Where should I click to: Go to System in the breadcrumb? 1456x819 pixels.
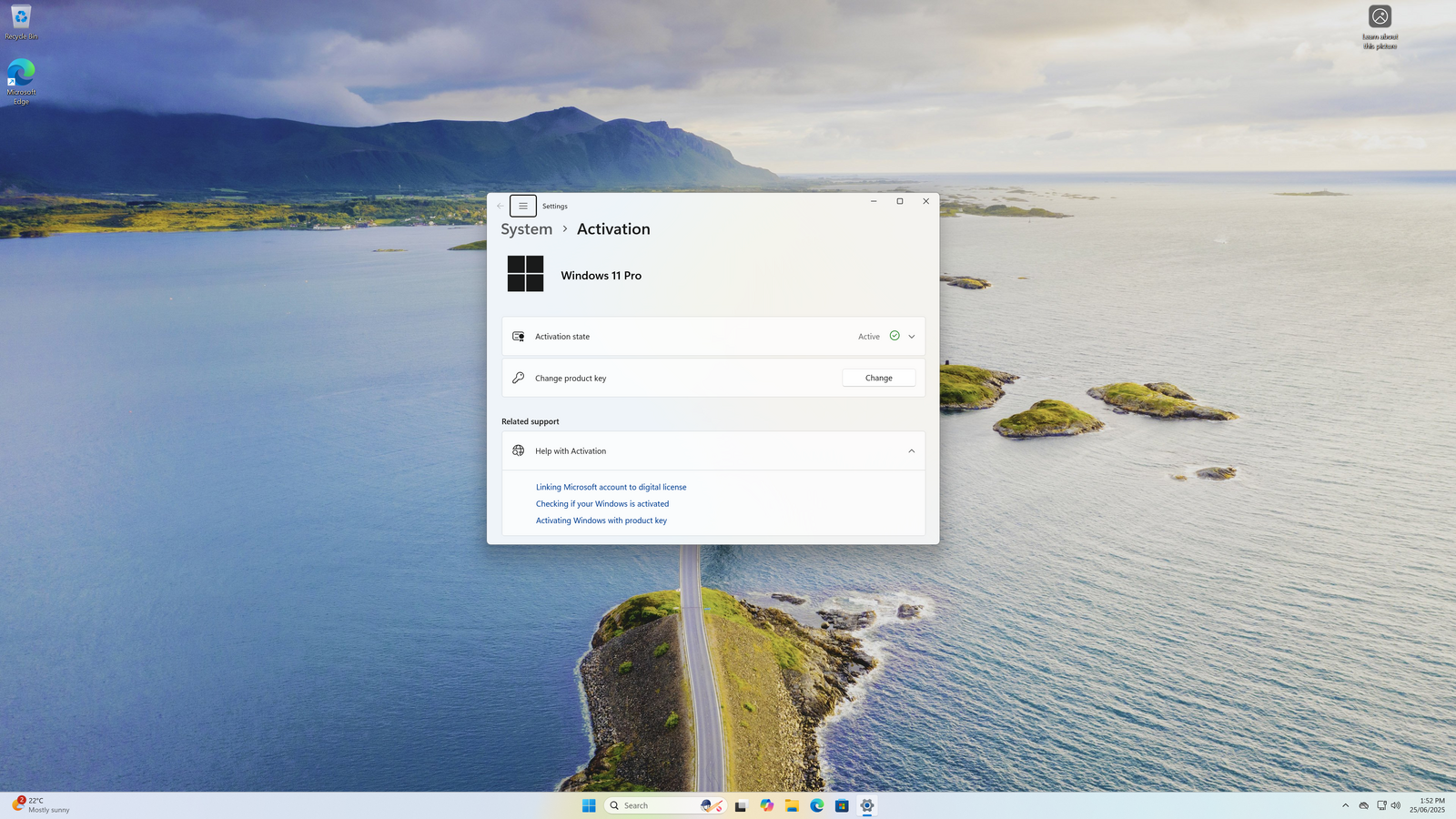click(526, 229)
